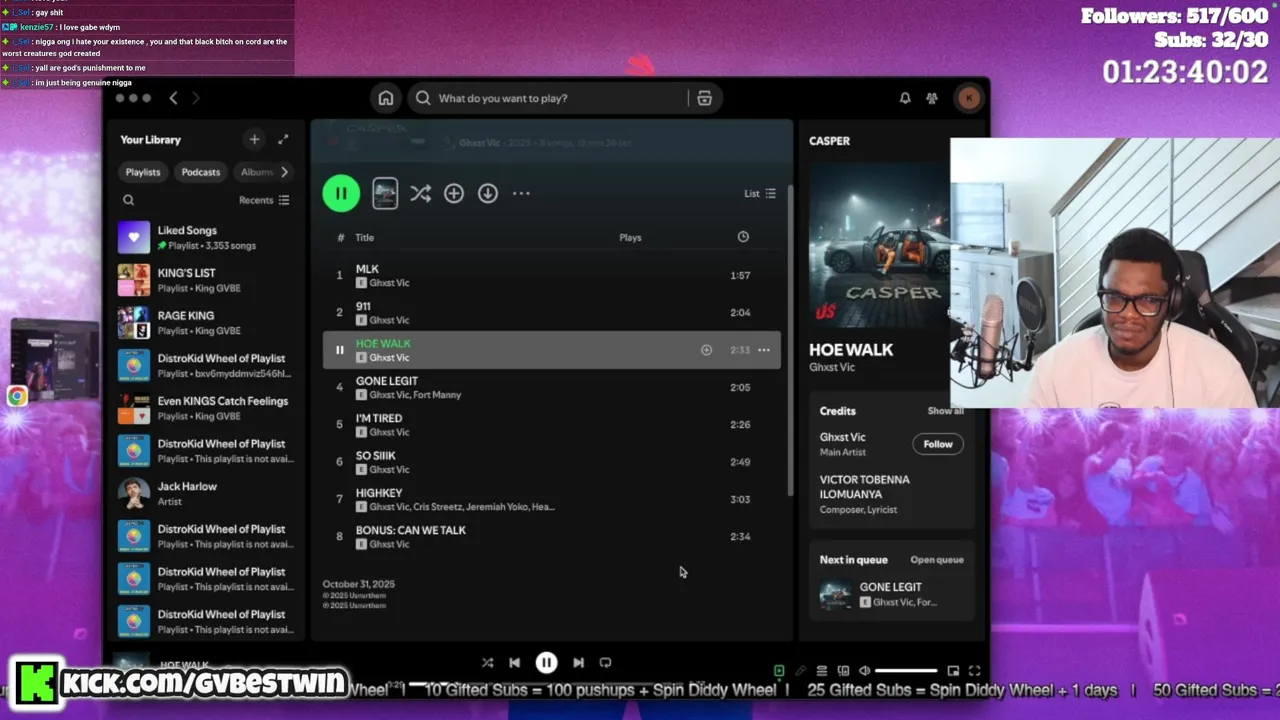Open the RAGE KING playlist
The height and width of the screenshot is (720, 1280).
pos(207,323)
